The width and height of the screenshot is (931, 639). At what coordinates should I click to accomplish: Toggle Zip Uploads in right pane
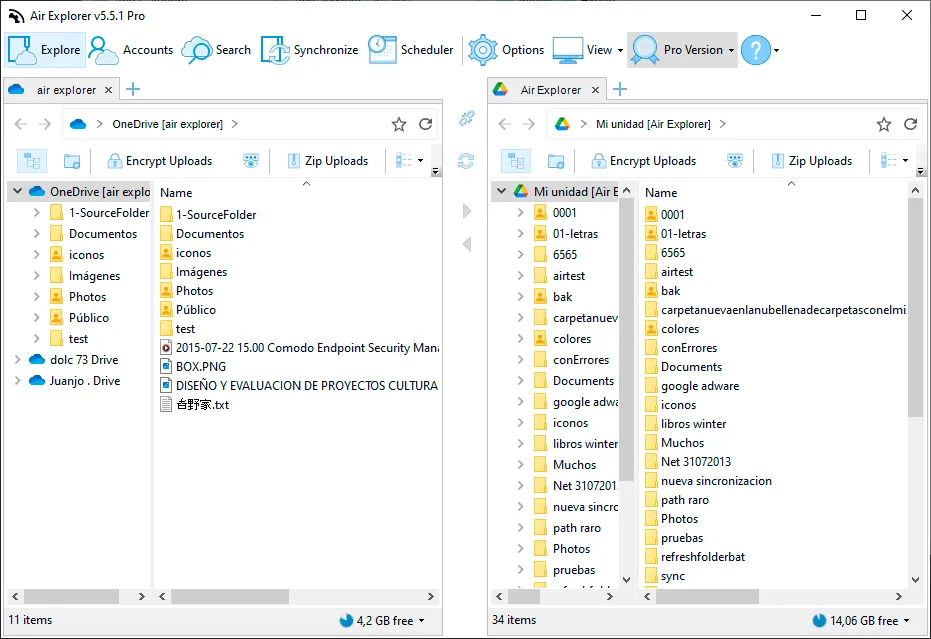tap(812, 161)
